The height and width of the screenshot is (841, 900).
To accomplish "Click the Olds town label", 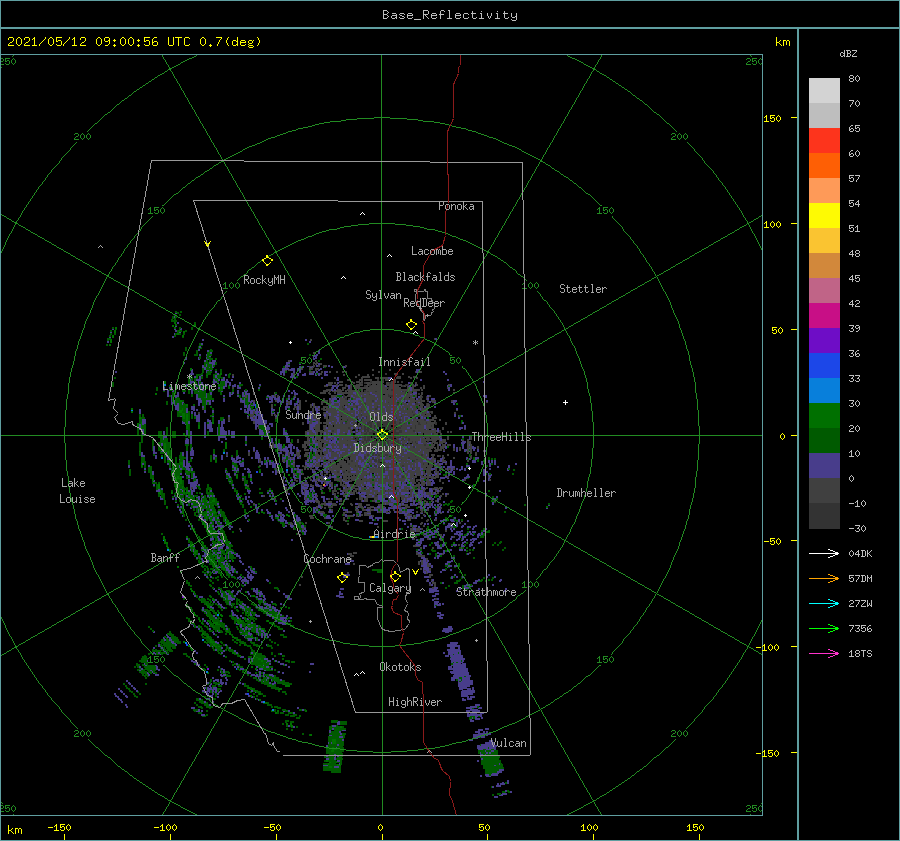I will (381, 417).
